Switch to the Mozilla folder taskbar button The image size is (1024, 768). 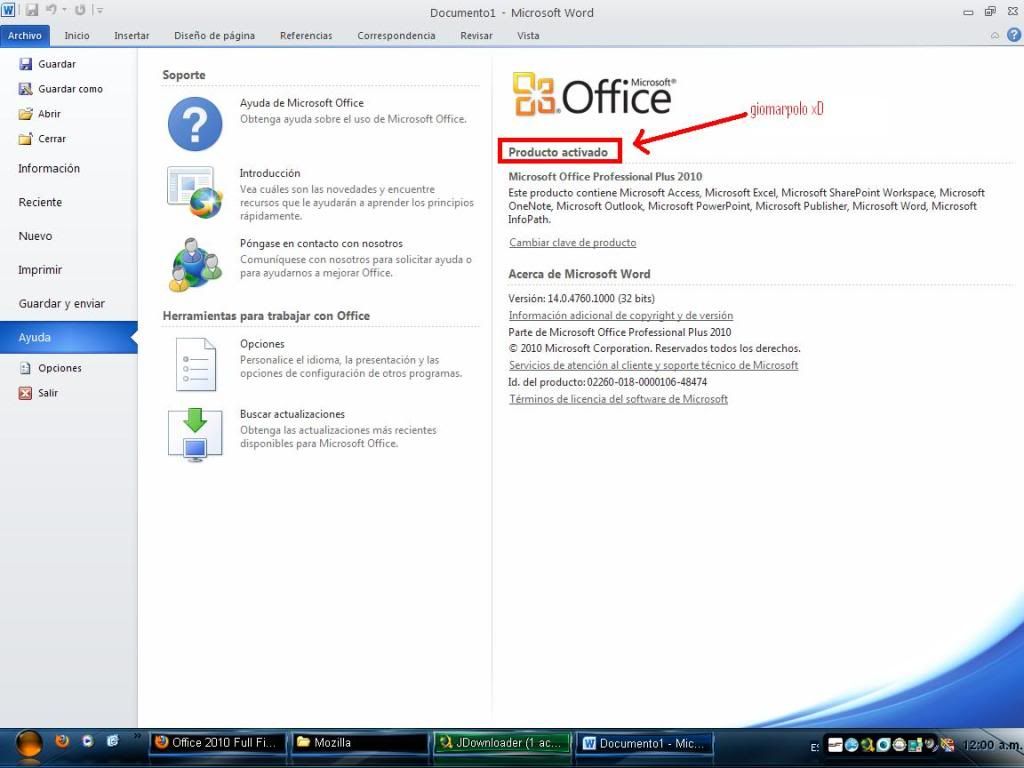359,743
